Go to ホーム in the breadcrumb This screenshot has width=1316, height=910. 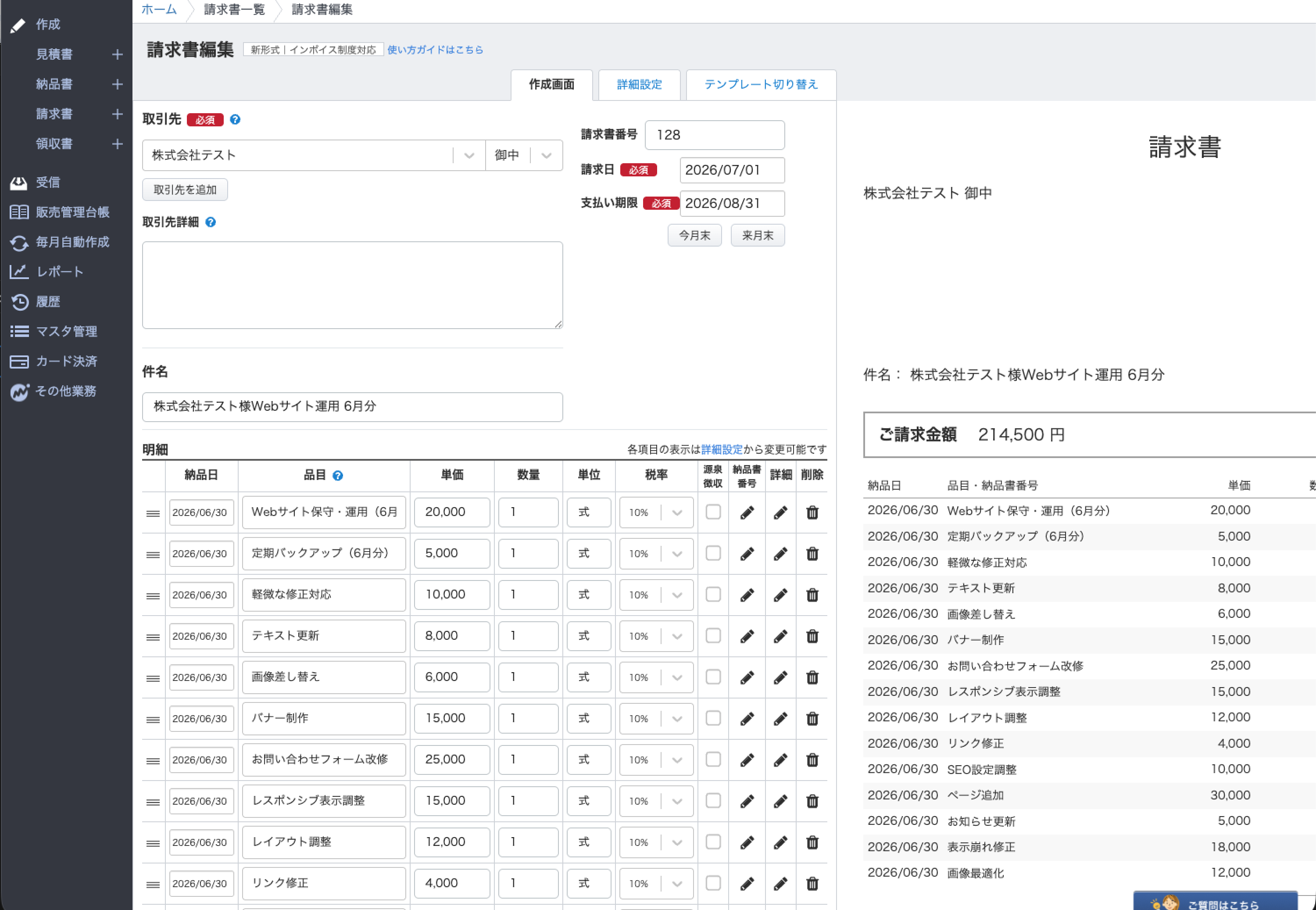[159, 9]
